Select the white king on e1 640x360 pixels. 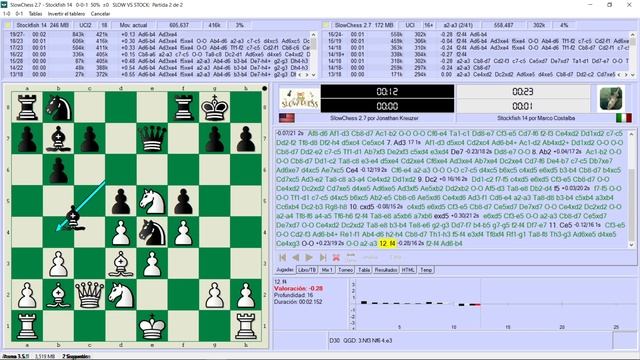(x=152, y=326)
